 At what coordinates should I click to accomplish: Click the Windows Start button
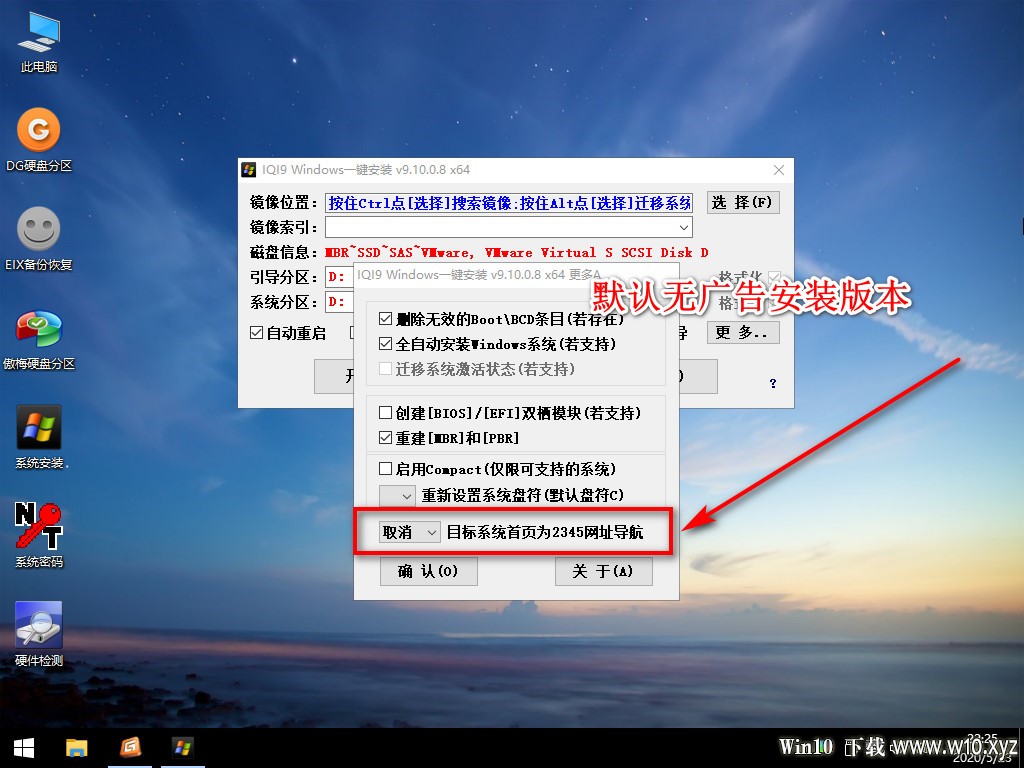click(x=24, y=747)
